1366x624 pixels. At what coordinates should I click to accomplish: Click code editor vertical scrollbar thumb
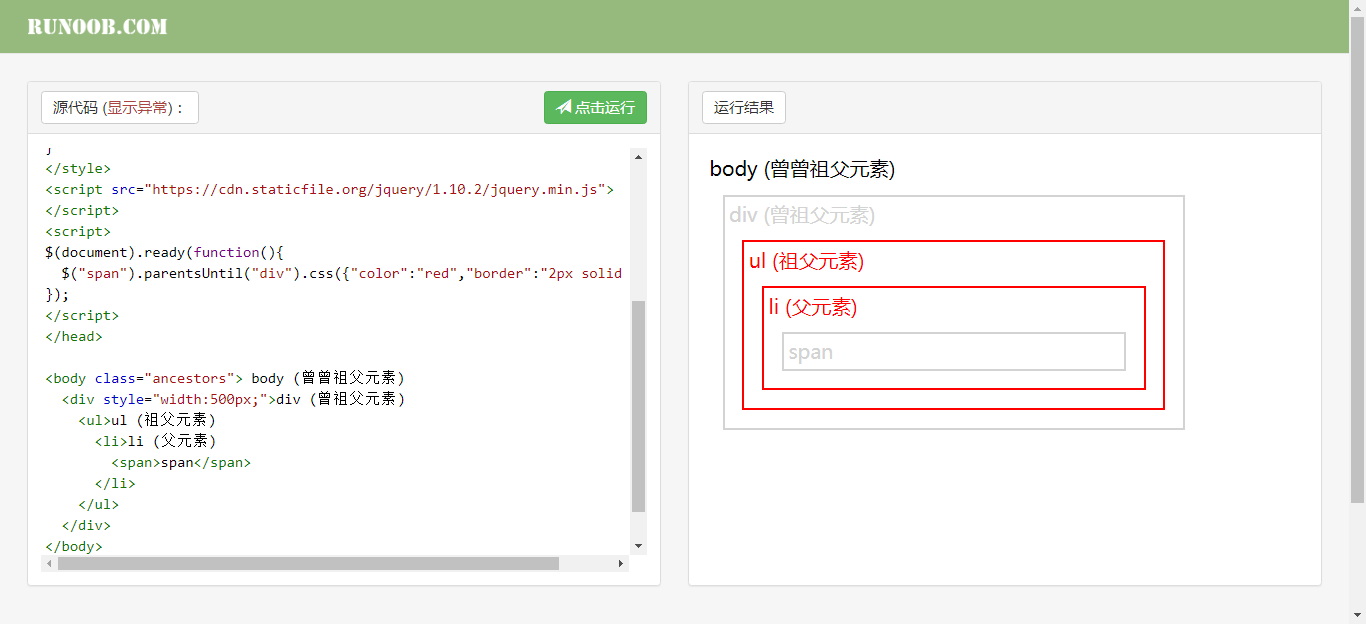(639, 406)
